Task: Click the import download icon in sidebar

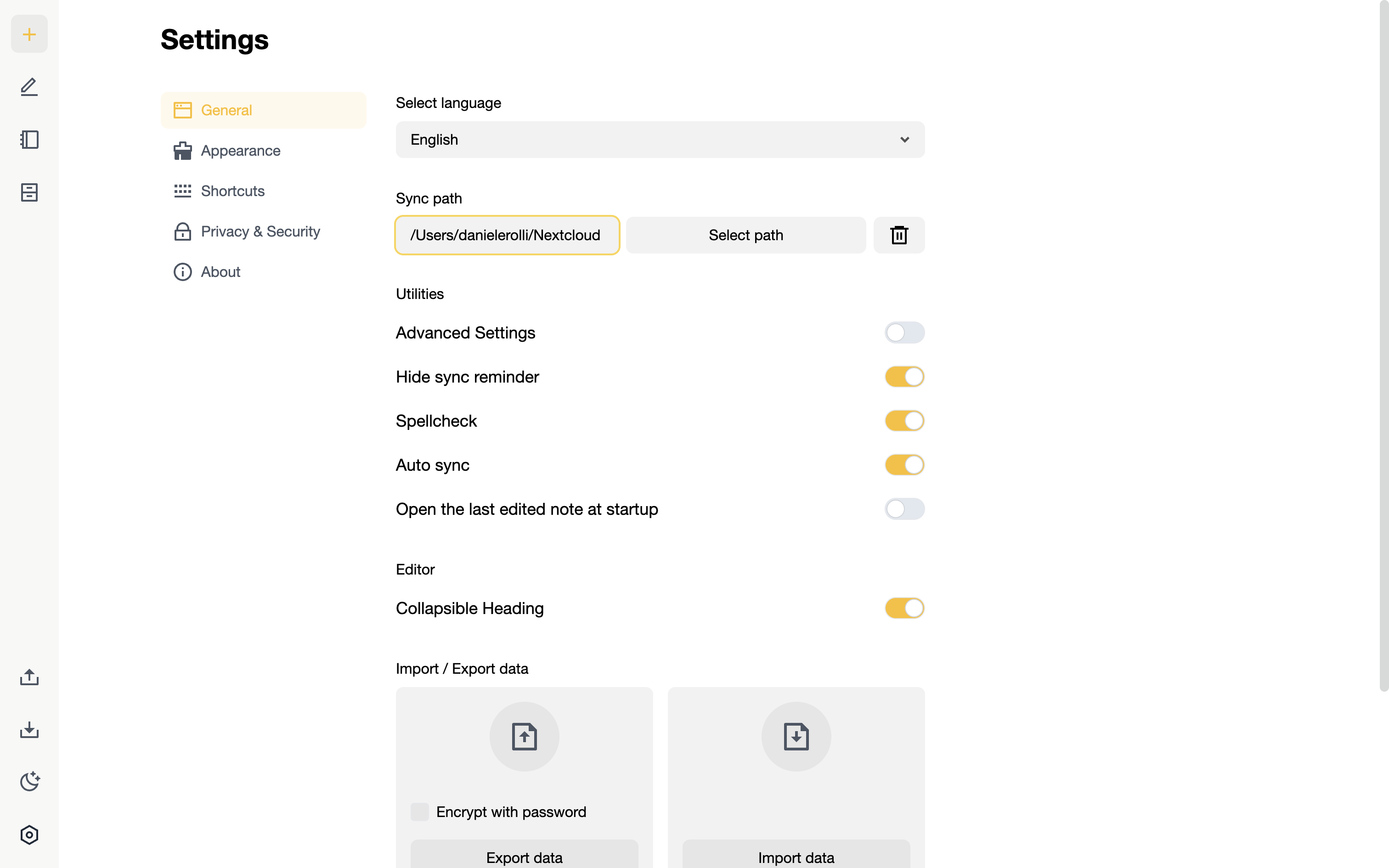Action: (x=29, y=730)
